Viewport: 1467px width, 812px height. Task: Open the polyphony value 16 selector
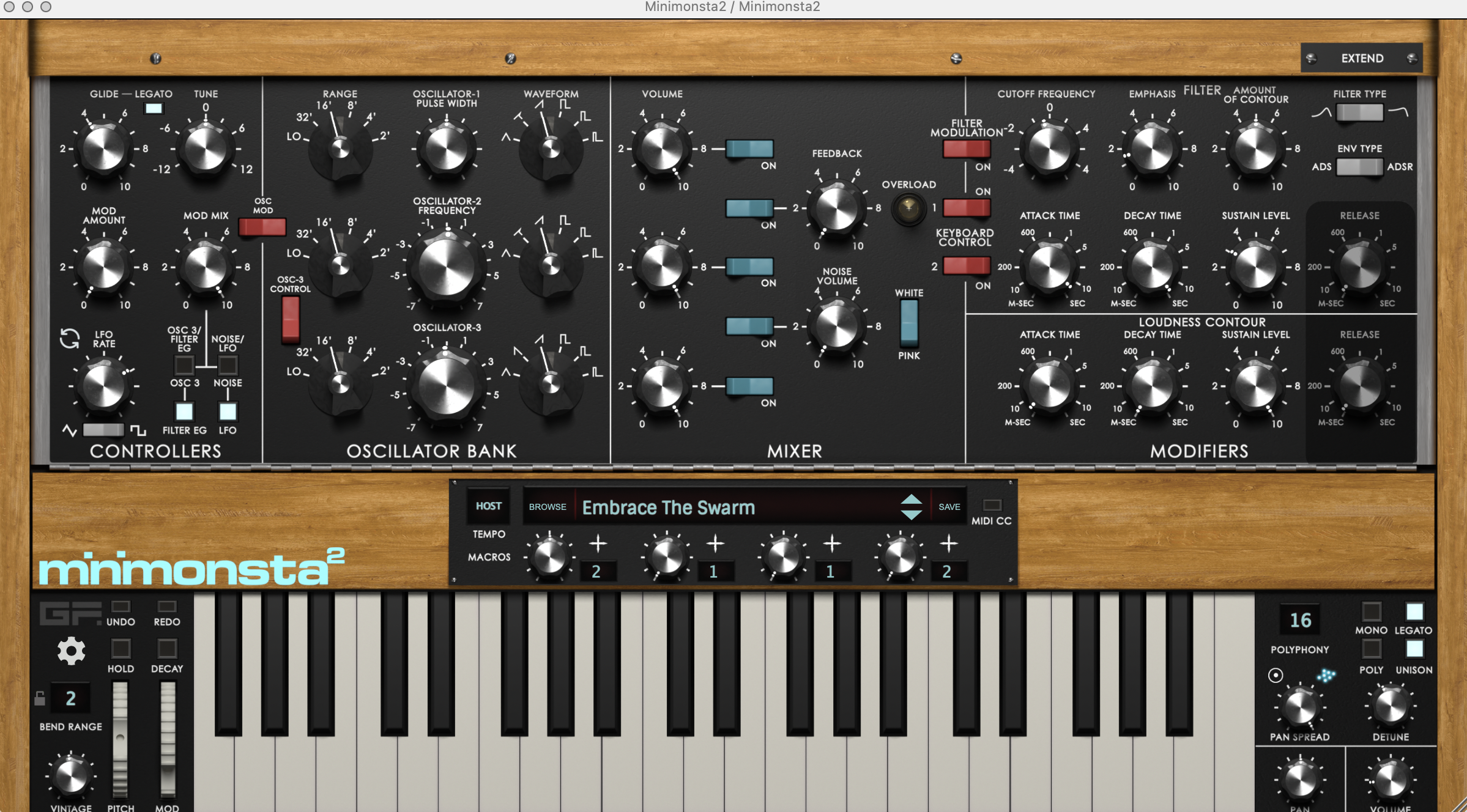point(1300,620)
